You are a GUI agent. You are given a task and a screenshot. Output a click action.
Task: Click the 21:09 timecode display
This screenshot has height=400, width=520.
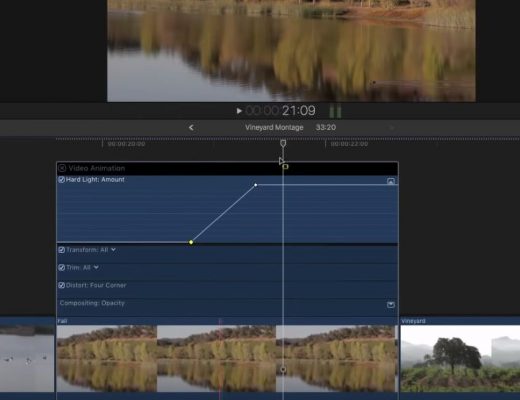tap(298, 111)
